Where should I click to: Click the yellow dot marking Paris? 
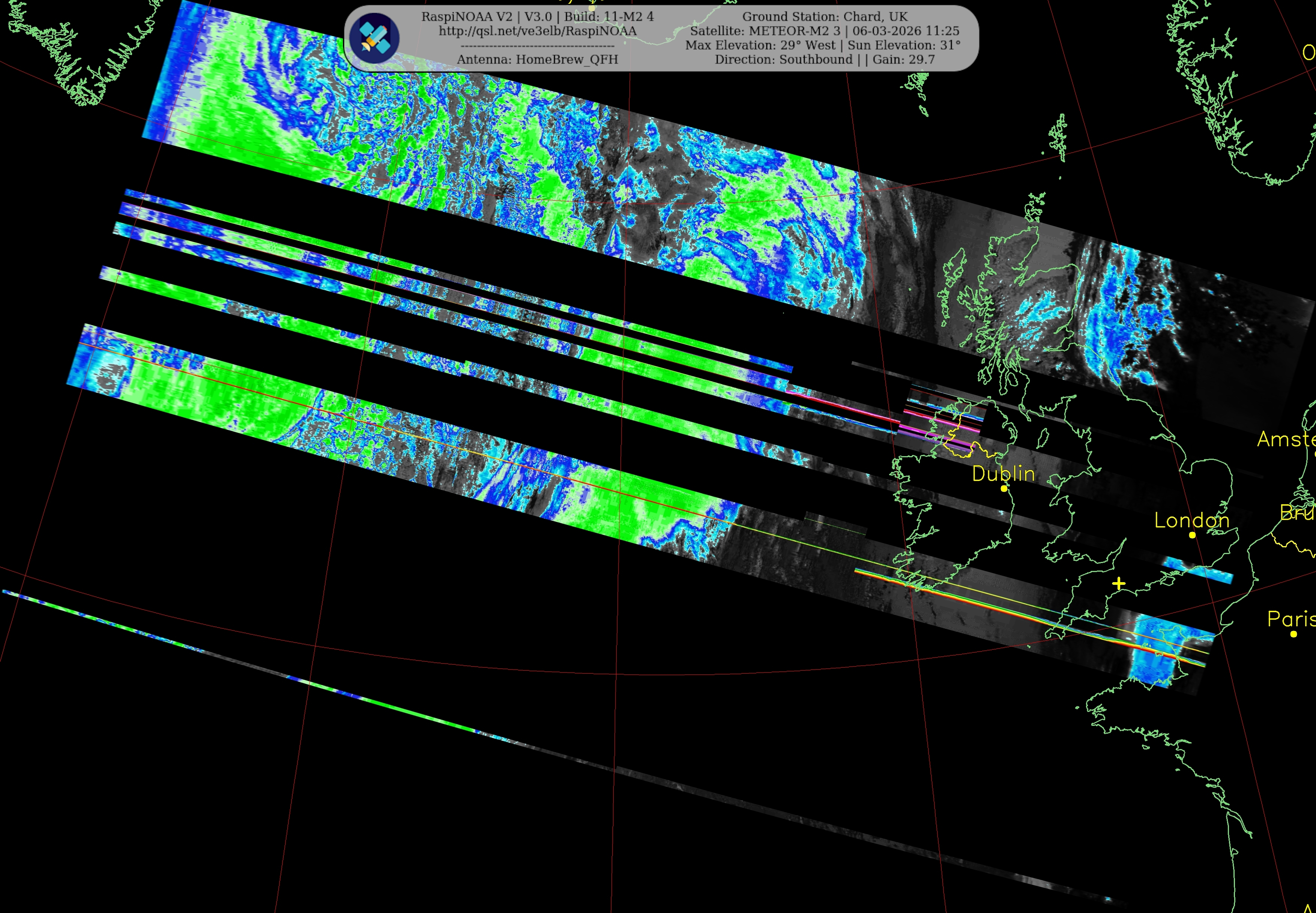click(1294, 634)
